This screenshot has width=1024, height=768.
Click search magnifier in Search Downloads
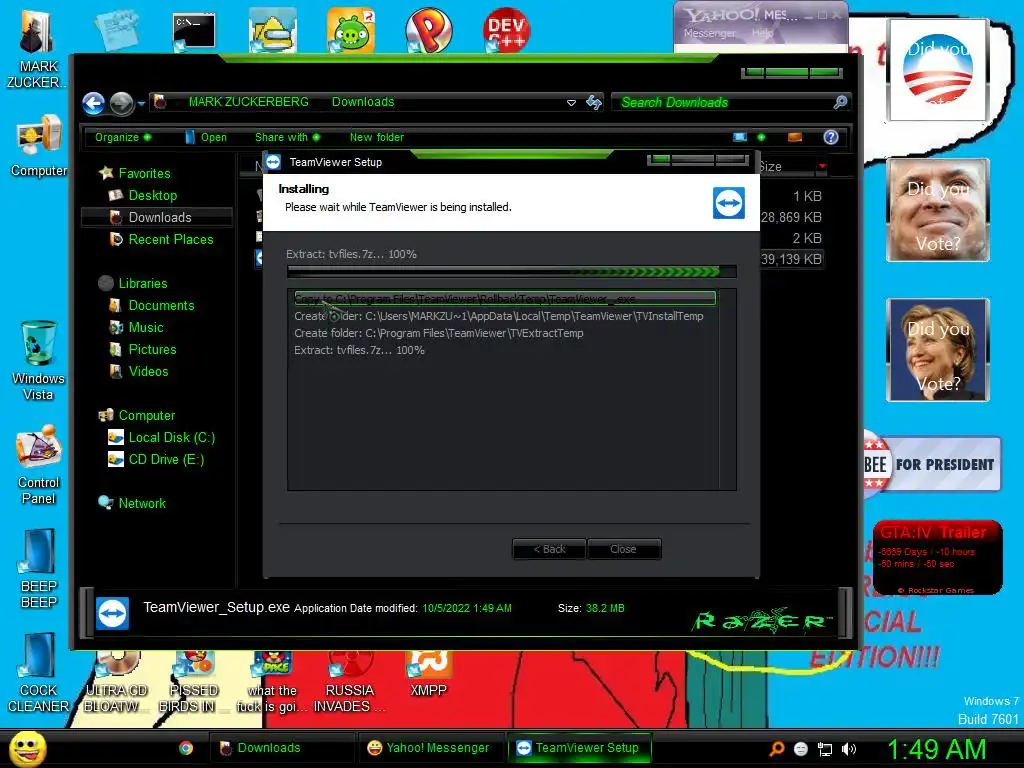coord(840,102)
